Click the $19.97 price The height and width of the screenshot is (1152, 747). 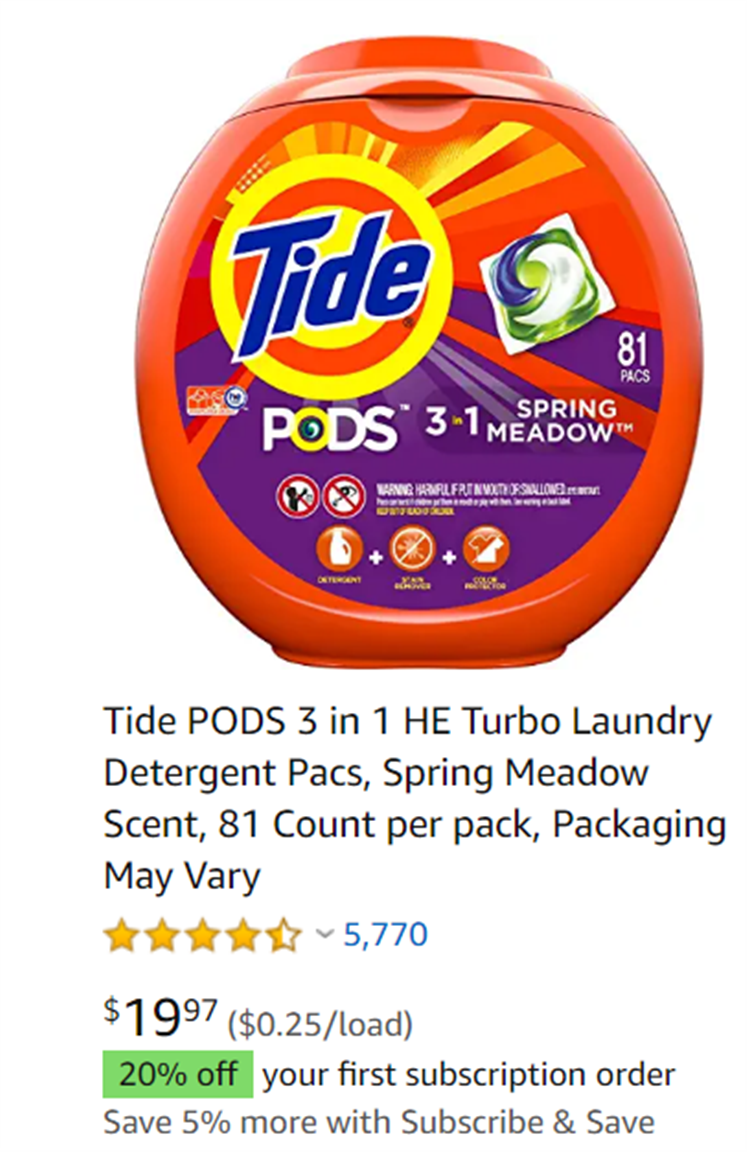coord(161,1016)
